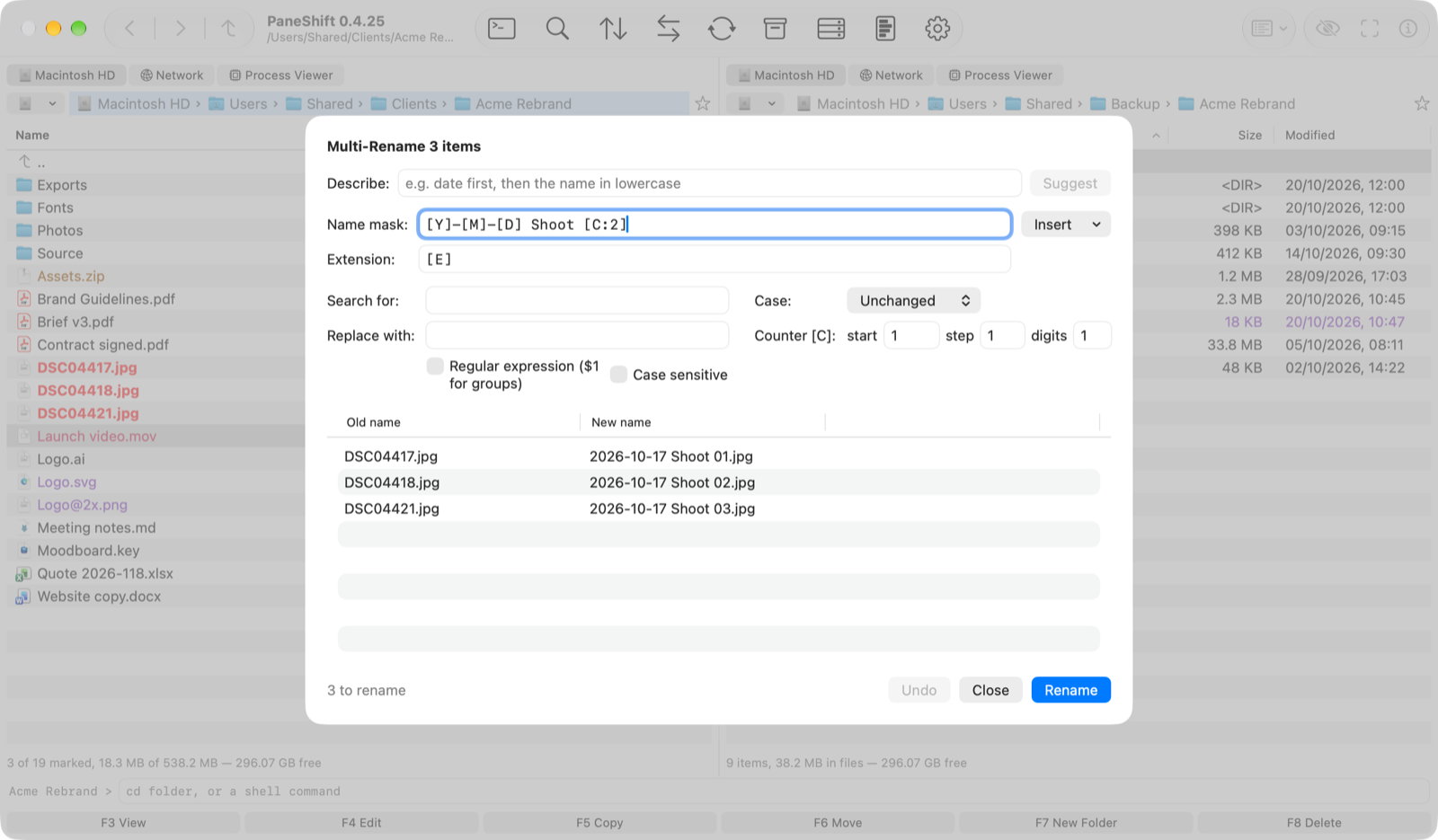Click the Counter digits field
This screenshot has width=1438, height=840.
click(1092, 336)
